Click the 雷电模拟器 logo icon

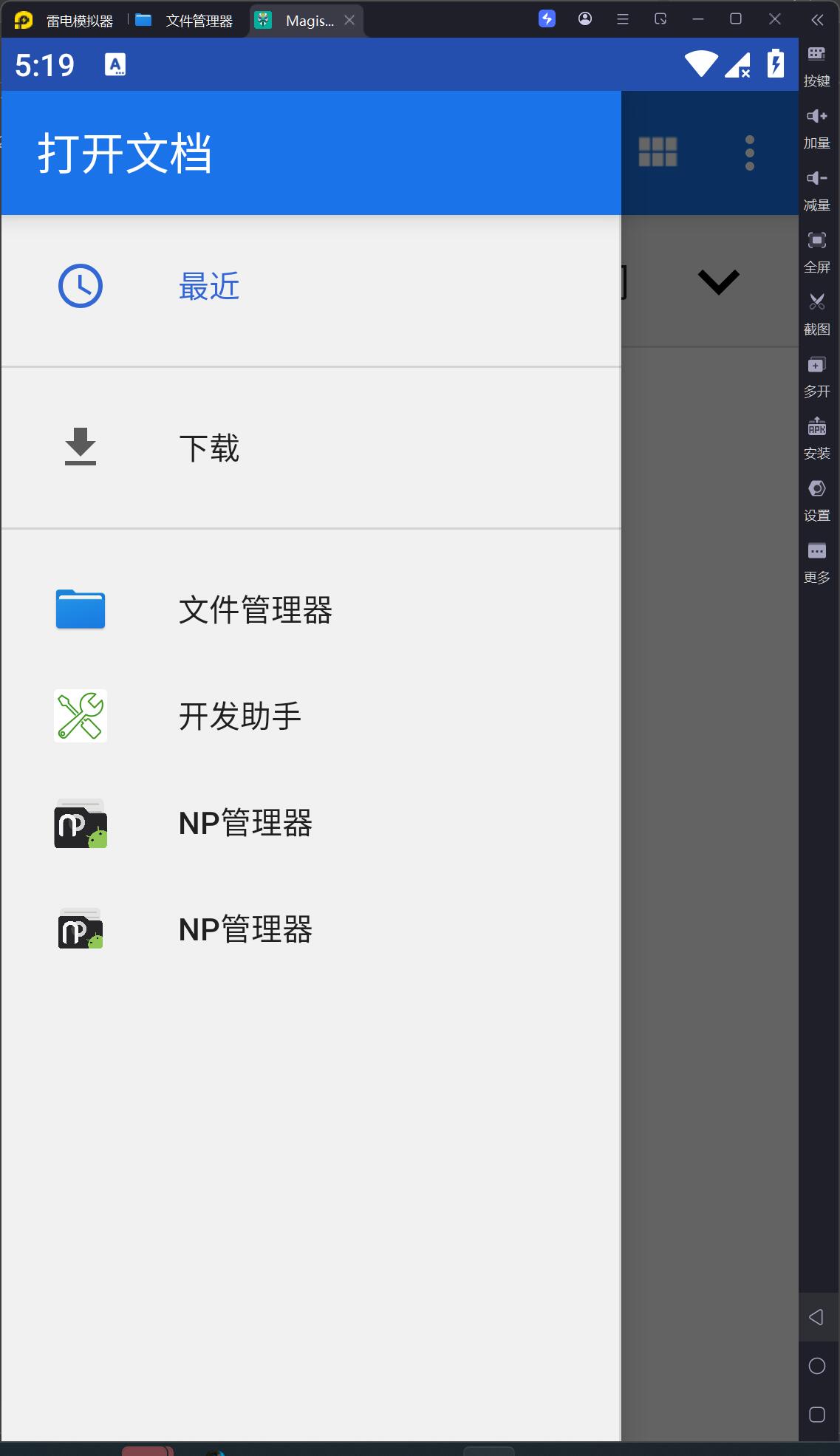click(x=24, y=20)
